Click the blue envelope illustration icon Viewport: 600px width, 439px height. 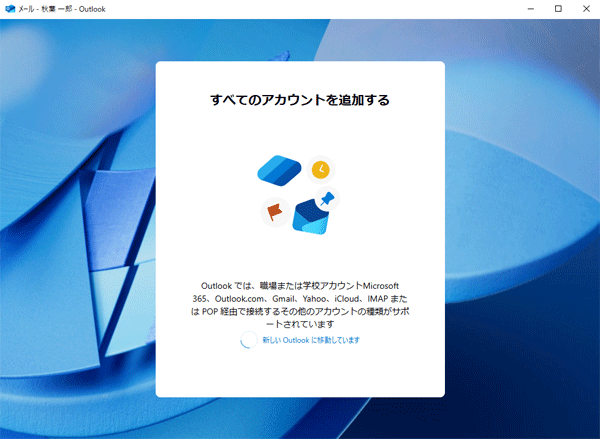pyautogui.click(x=310, y=217)
